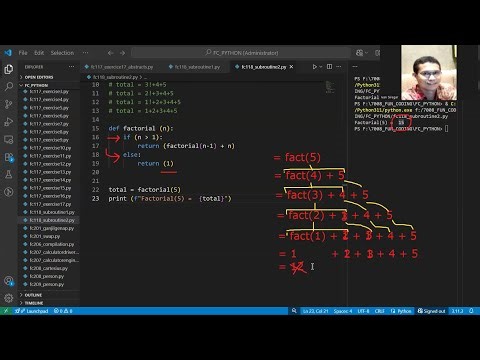Click zoom magnifier icon in status bar

coord(294,311)
